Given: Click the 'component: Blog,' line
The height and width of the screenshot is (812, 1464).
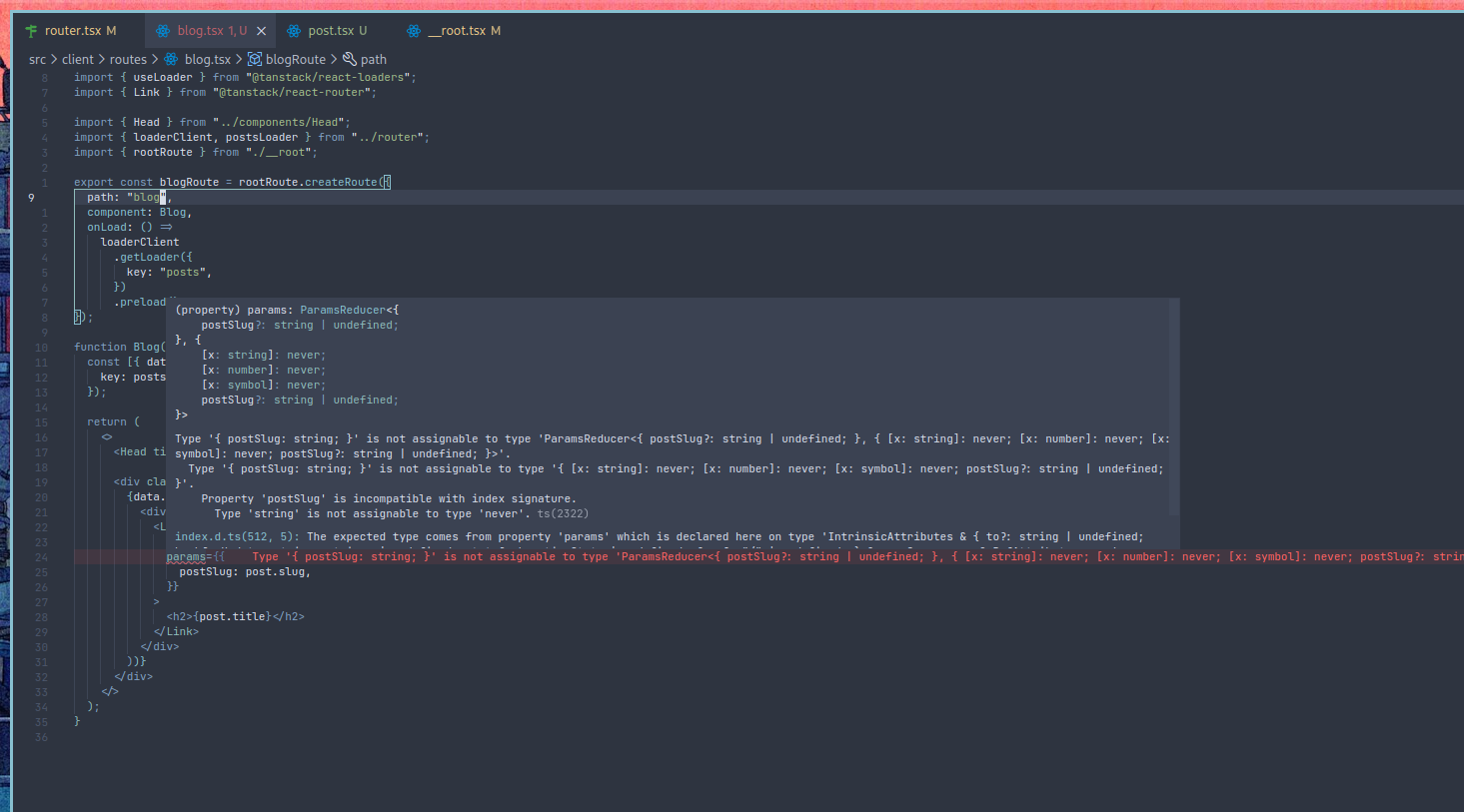Looking at the screenshot, I should pyautogui.click(x=139, y=213).
